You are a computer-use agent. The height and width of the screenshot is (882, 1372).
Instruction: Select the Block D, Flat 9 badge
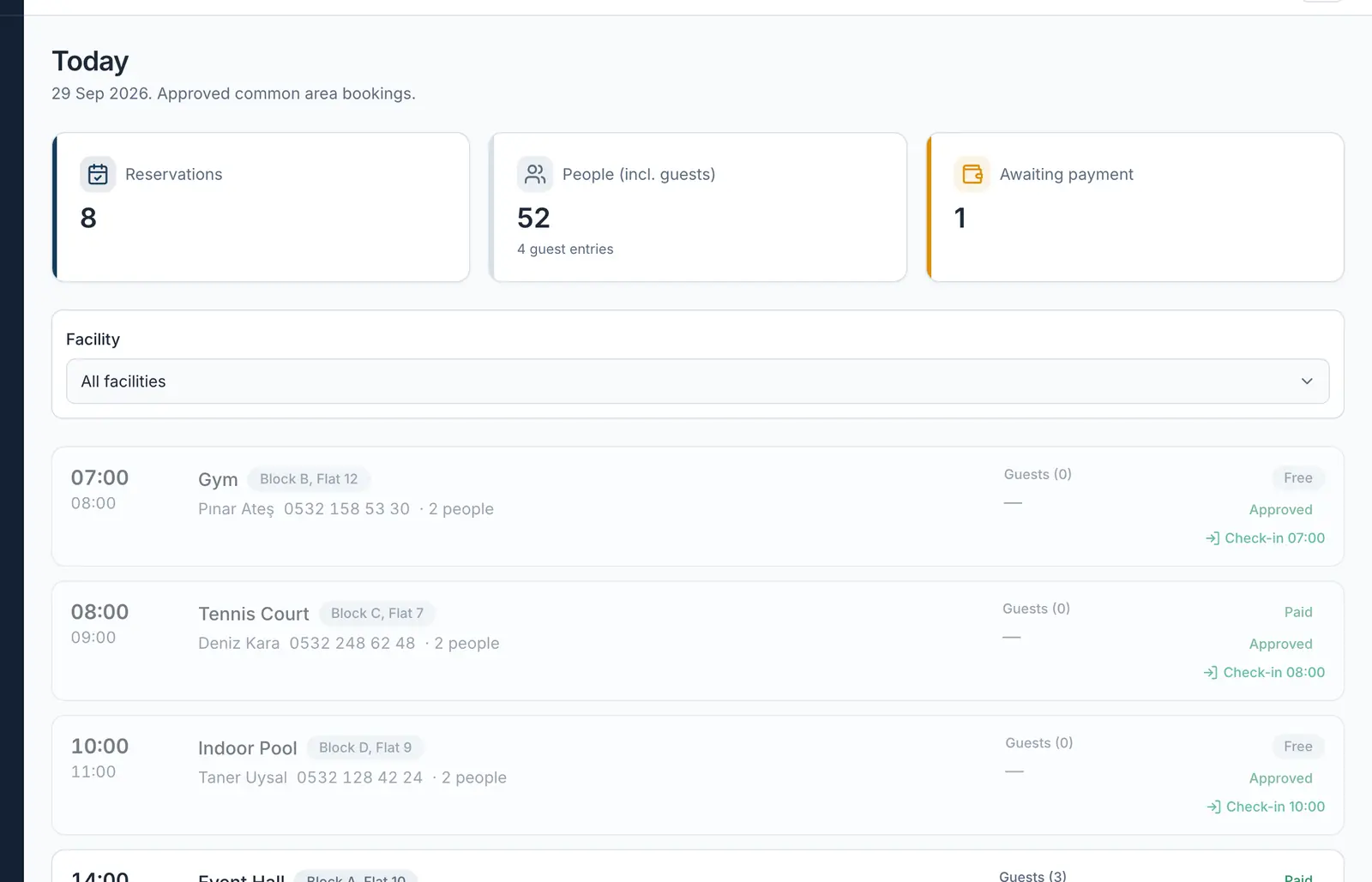[x=365, y=747]
